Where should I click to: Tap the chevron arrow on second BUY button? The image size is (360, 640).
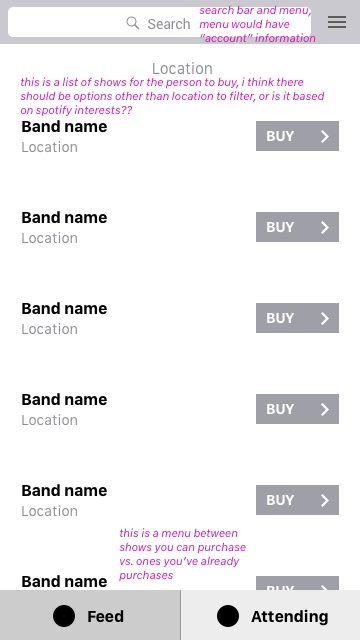(x=325, y=227)
